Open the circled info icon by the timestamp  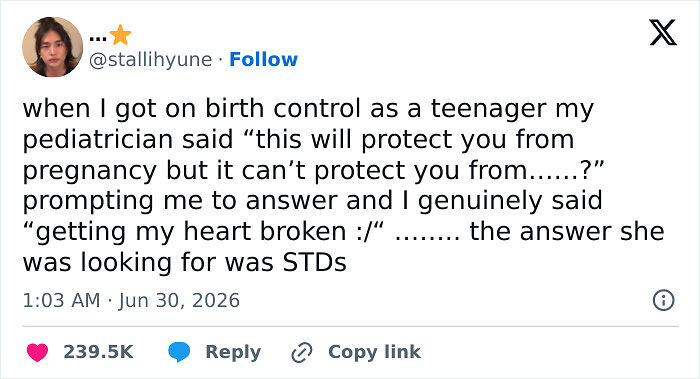pyautogui.click(x=663, y=300)
